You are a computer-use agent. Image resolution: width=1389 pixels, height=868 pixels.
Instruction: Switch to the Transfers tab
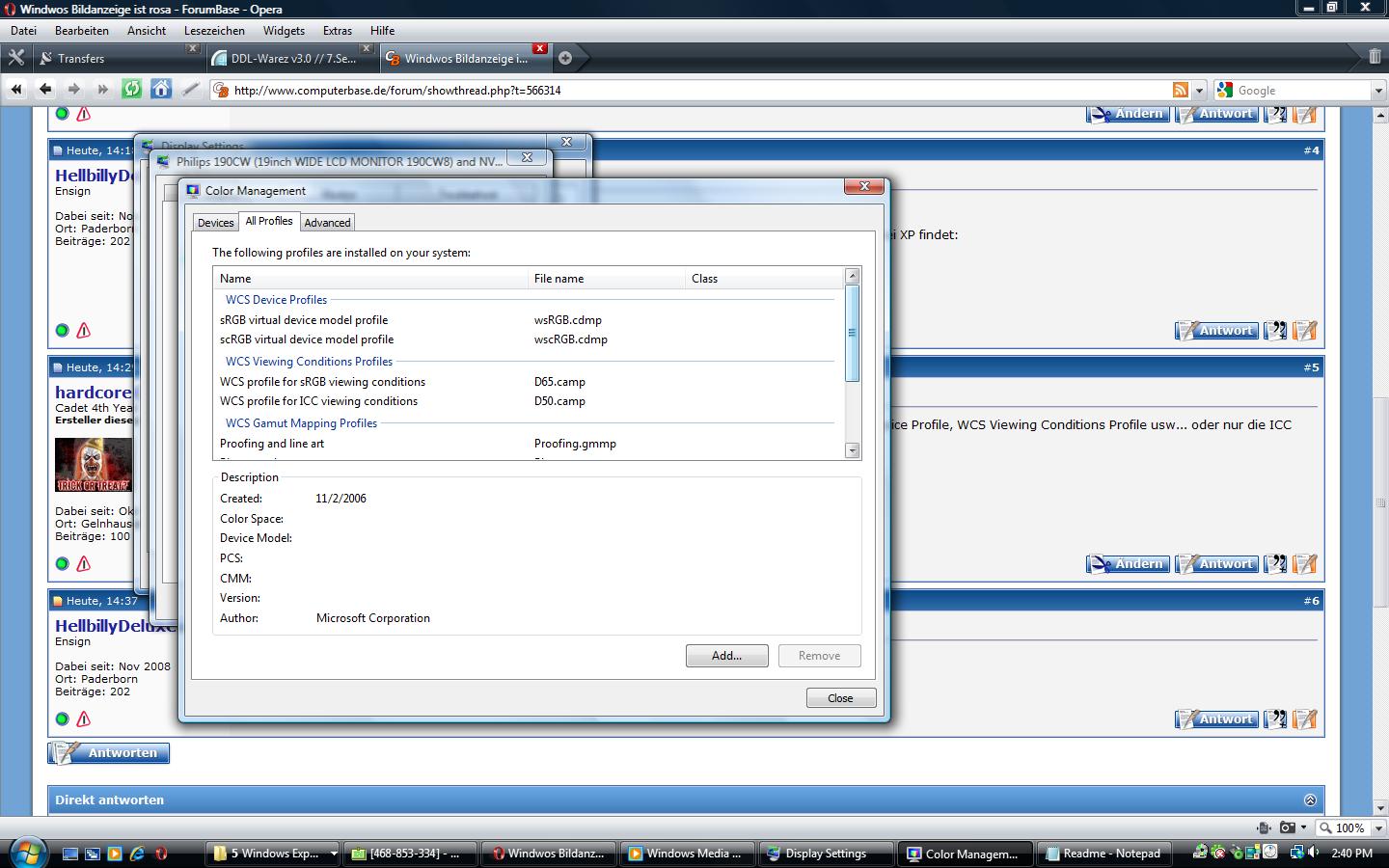(118, 58)
